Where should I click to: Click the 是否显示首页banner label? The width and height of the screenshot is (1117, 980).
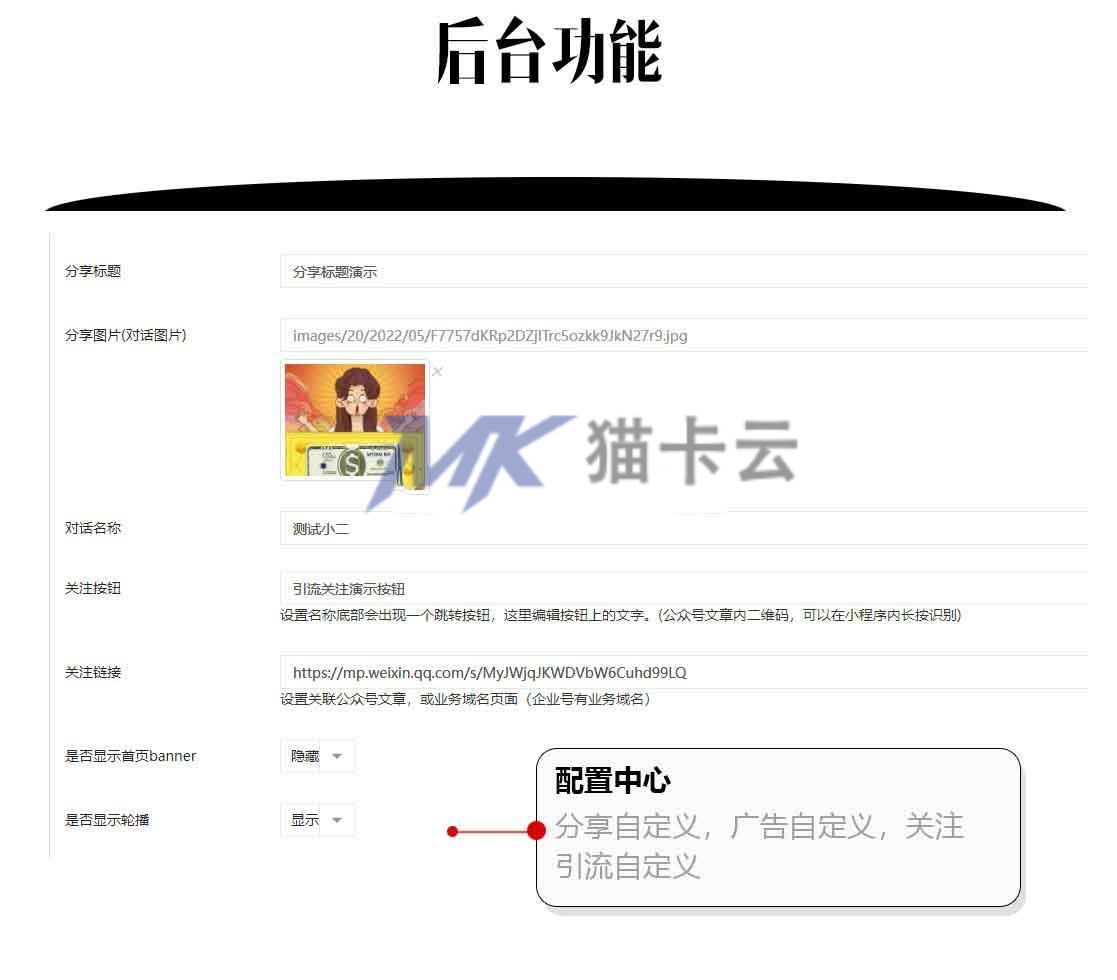tap(130, 756)
